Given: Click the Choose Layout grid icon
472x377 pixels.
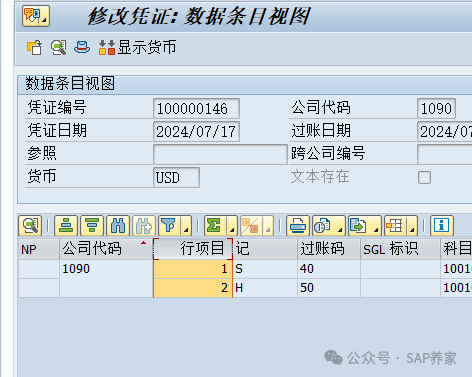Looking at the screenshot, I should (395, 226).
